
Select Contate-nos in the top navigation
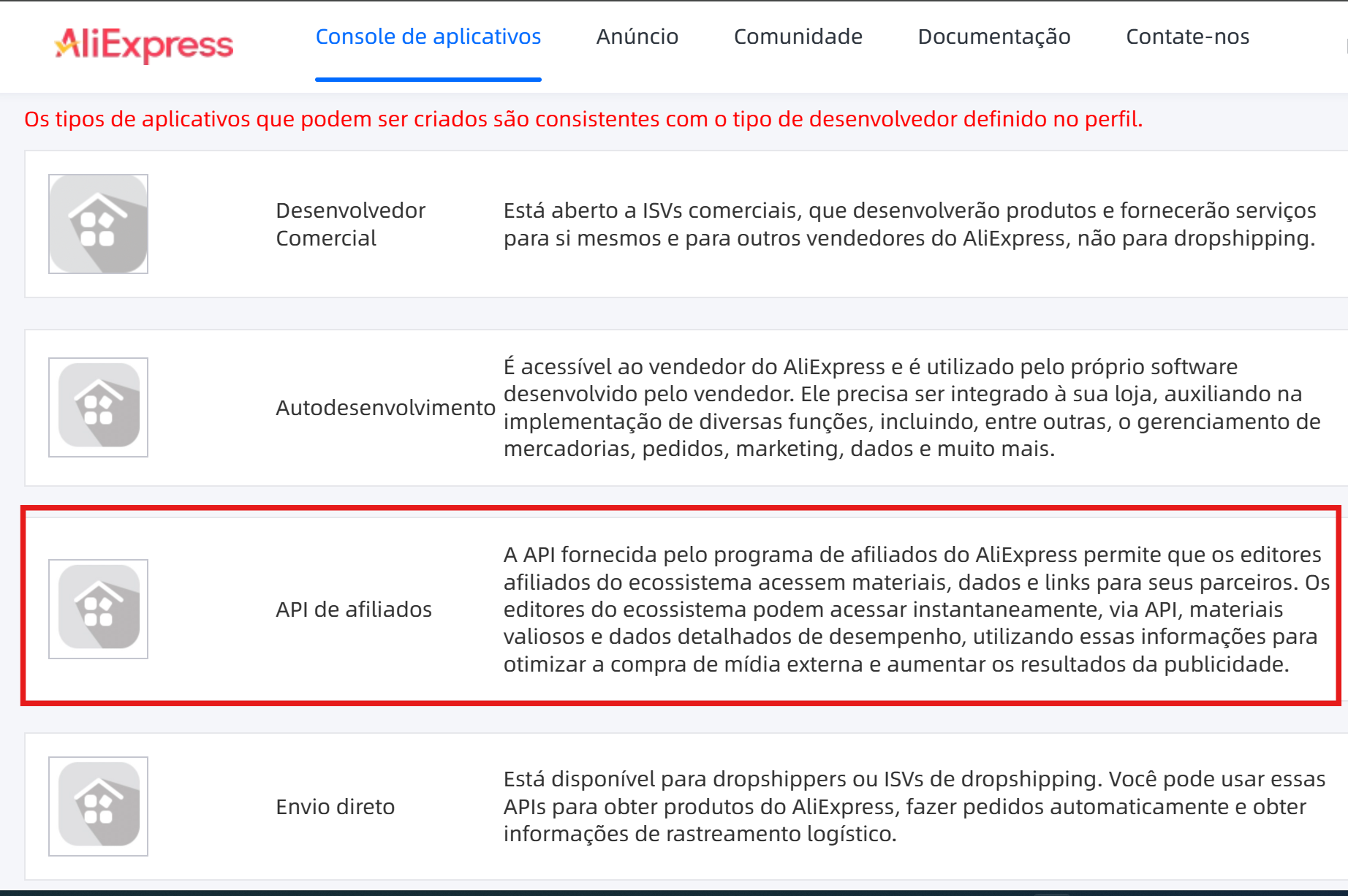1188,37
